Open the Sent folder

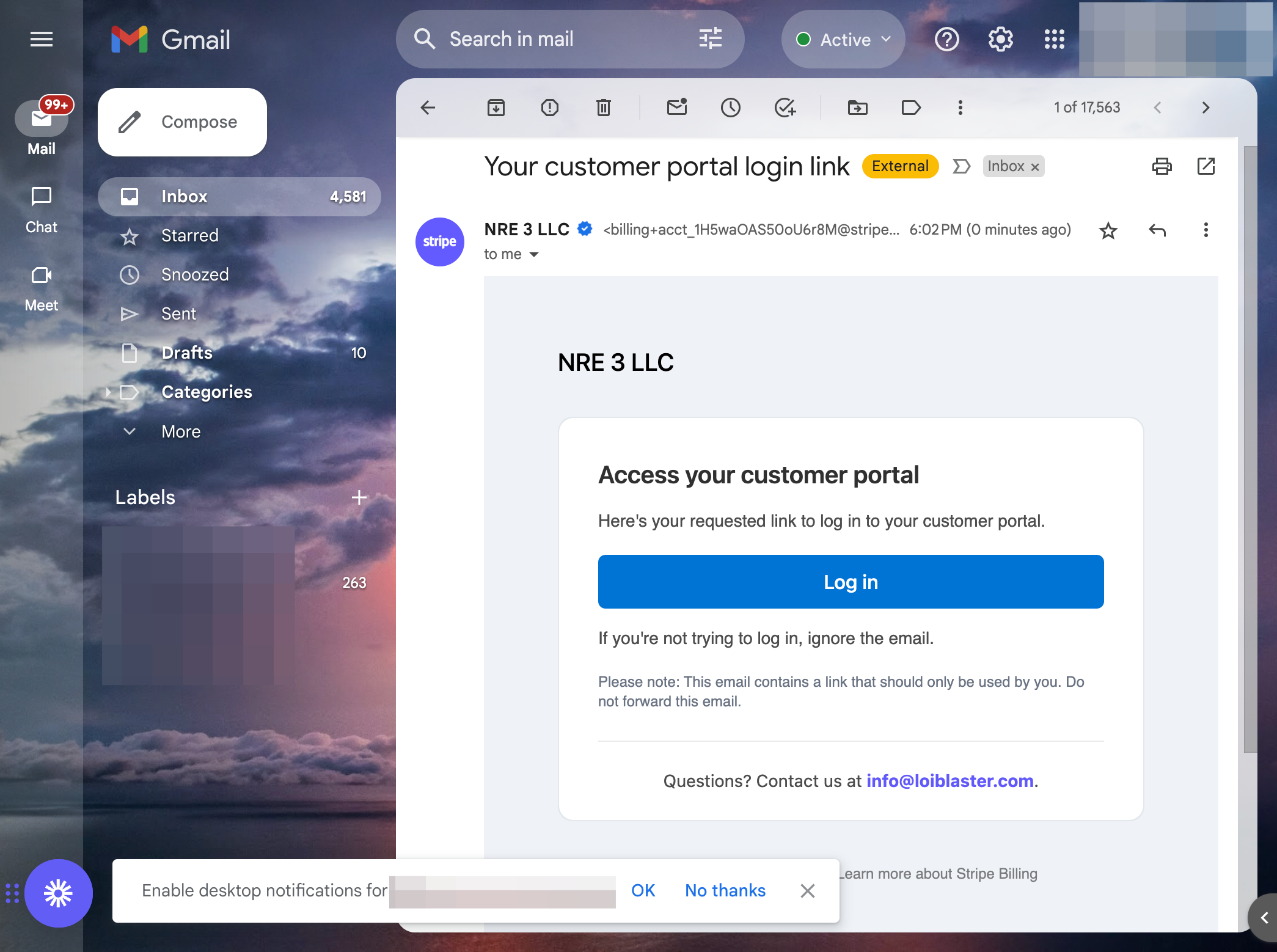click(x=240, y=314)
